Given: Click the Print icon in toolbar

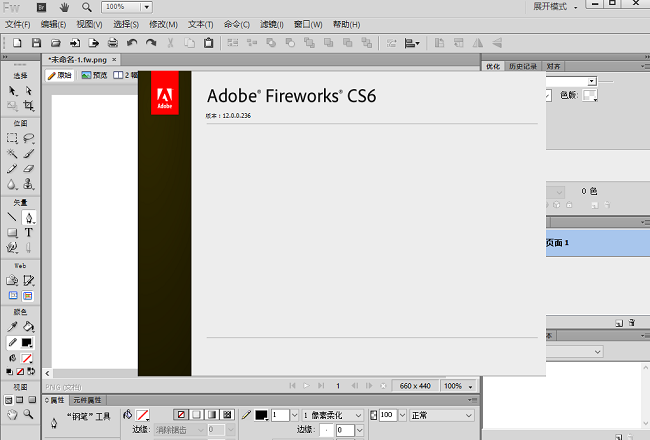Looking at the screenshot, I should pyautogui.click(x=113, y=43).
